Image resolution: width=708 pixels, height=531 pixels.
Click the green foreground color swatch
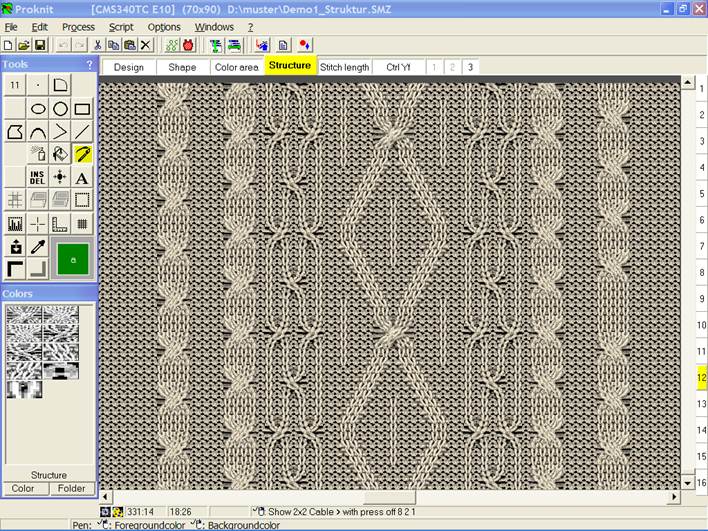(x=72, y=257)
